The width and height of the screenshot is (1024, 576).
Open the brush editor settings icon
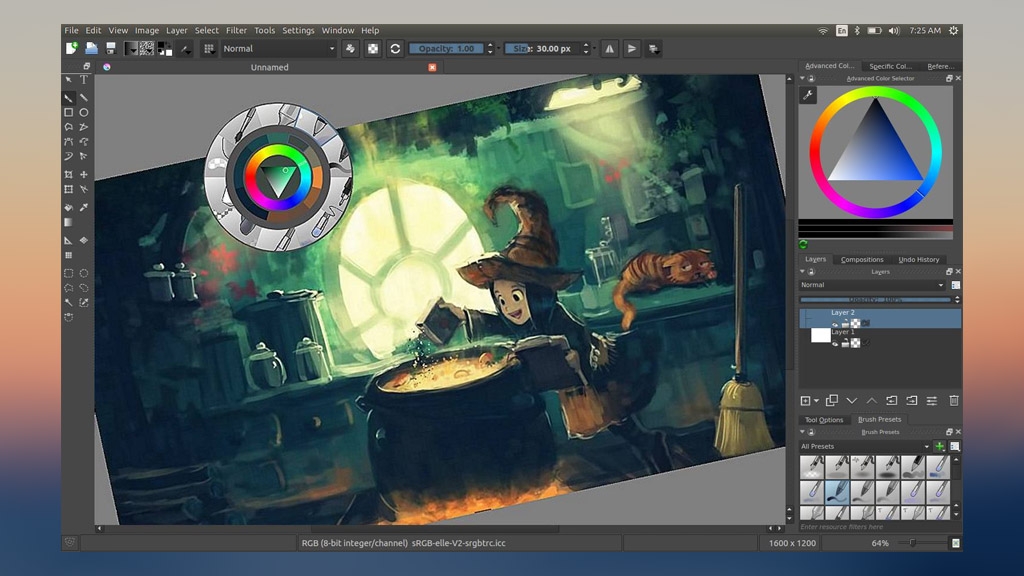[186, 48]
